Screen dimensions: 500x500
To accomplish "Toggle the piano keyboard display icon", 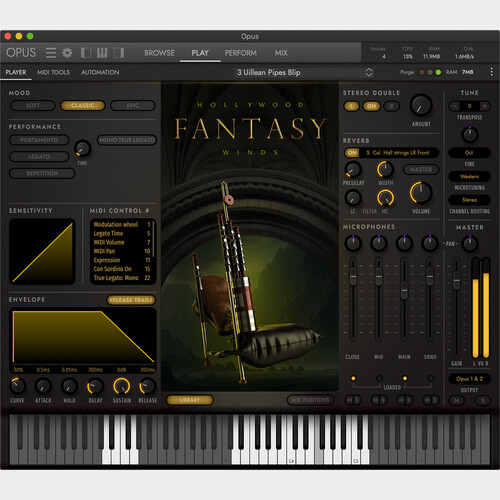I will [x=102, y=53].
